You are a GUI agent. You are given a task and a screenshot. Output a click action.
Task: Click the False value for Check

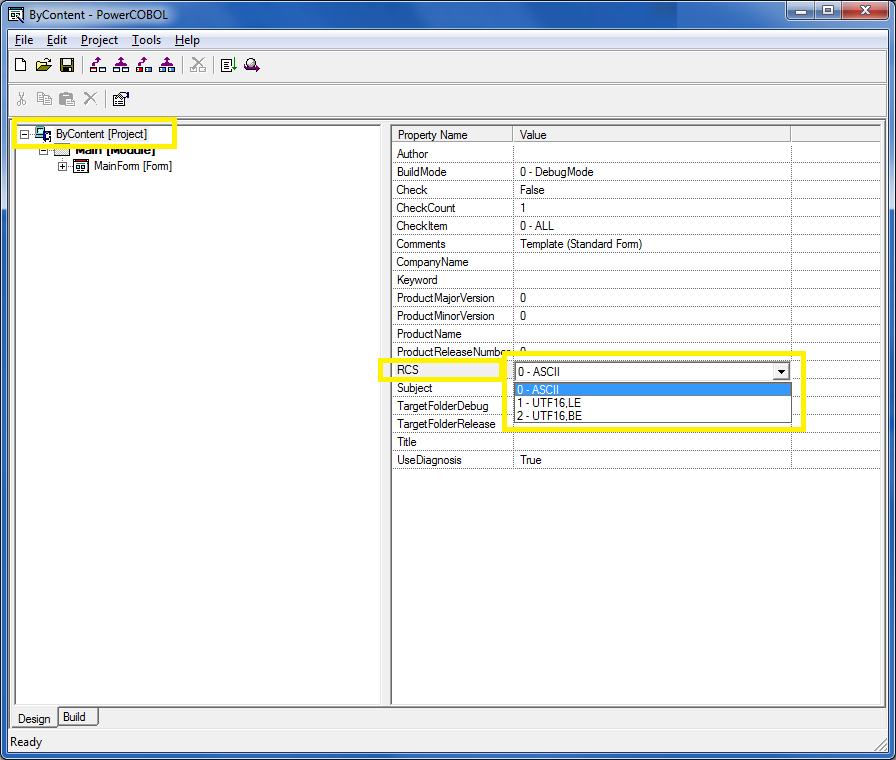pos(532,190)
